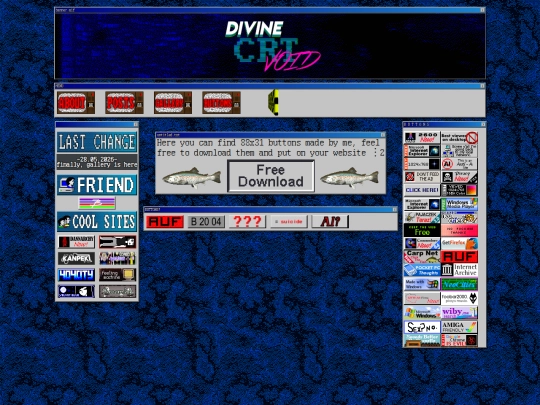
Task: Click the Made with Windows badge
Action: pos(422,284)
